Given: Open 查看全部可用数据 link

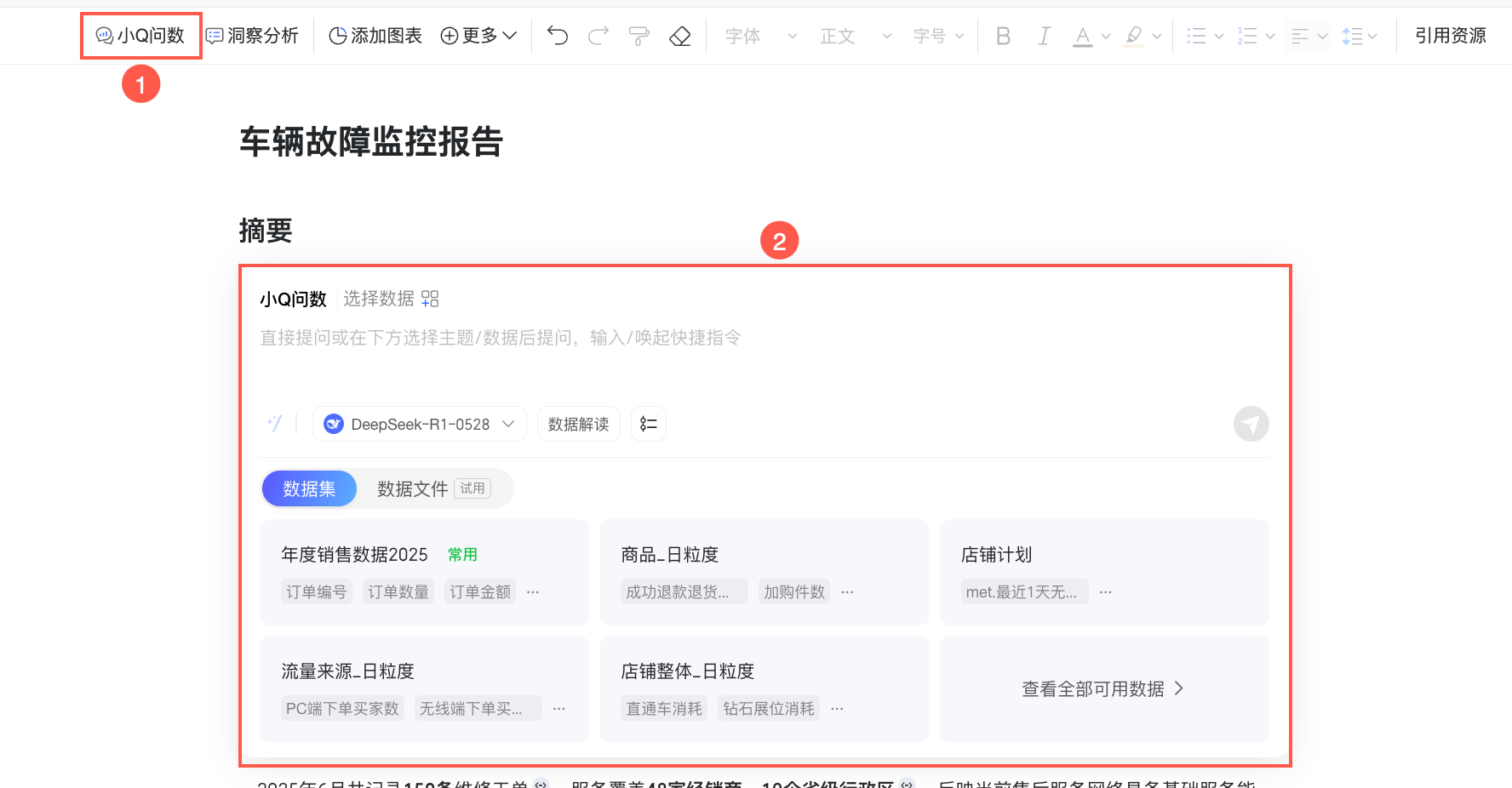Looking at the screenshot, I should [1102, 688].
